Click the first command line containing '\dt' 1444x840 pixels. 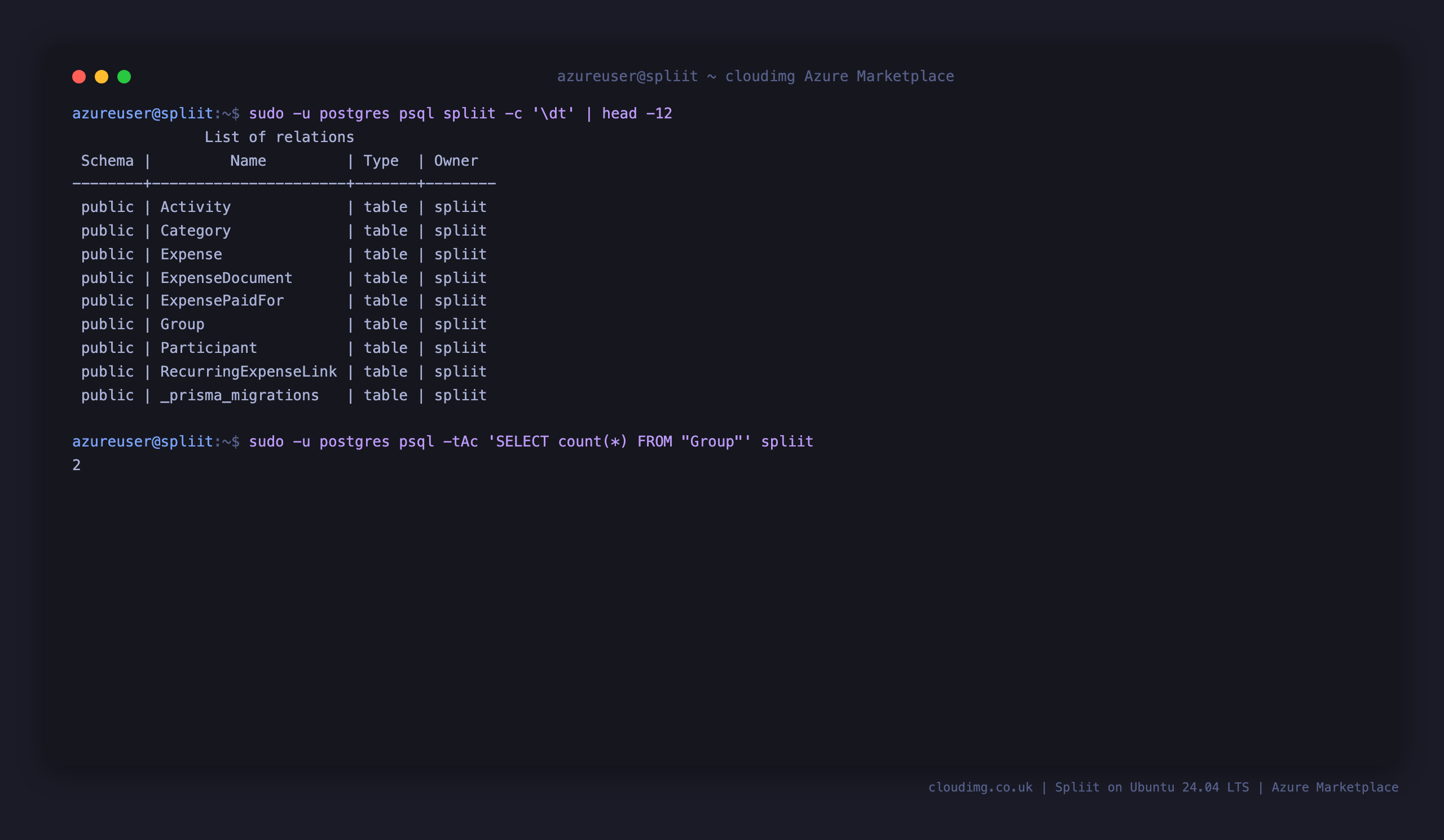point(372,113)
